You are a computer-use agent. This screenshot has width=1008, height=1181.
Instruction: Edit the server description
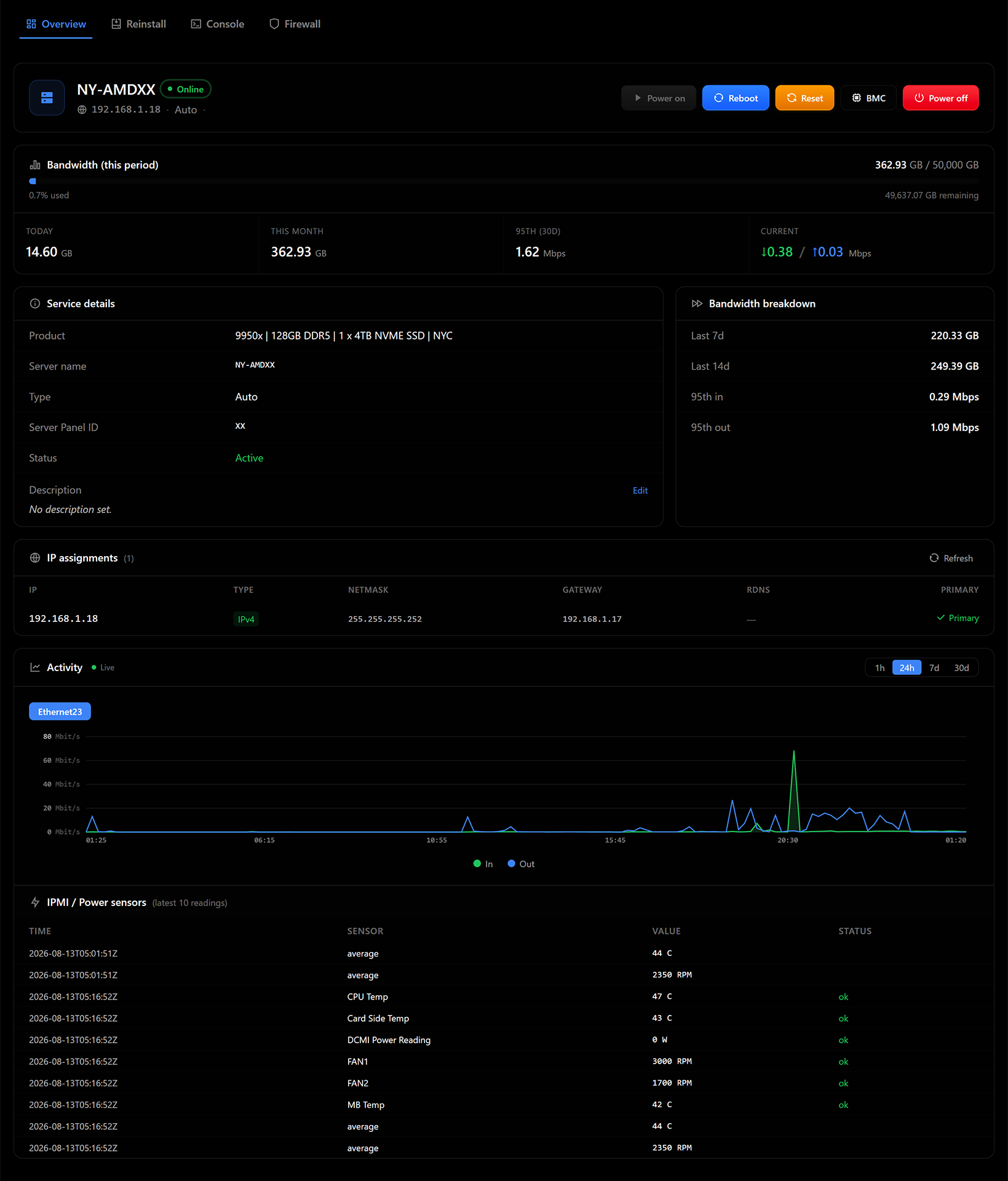click(640, 490)
